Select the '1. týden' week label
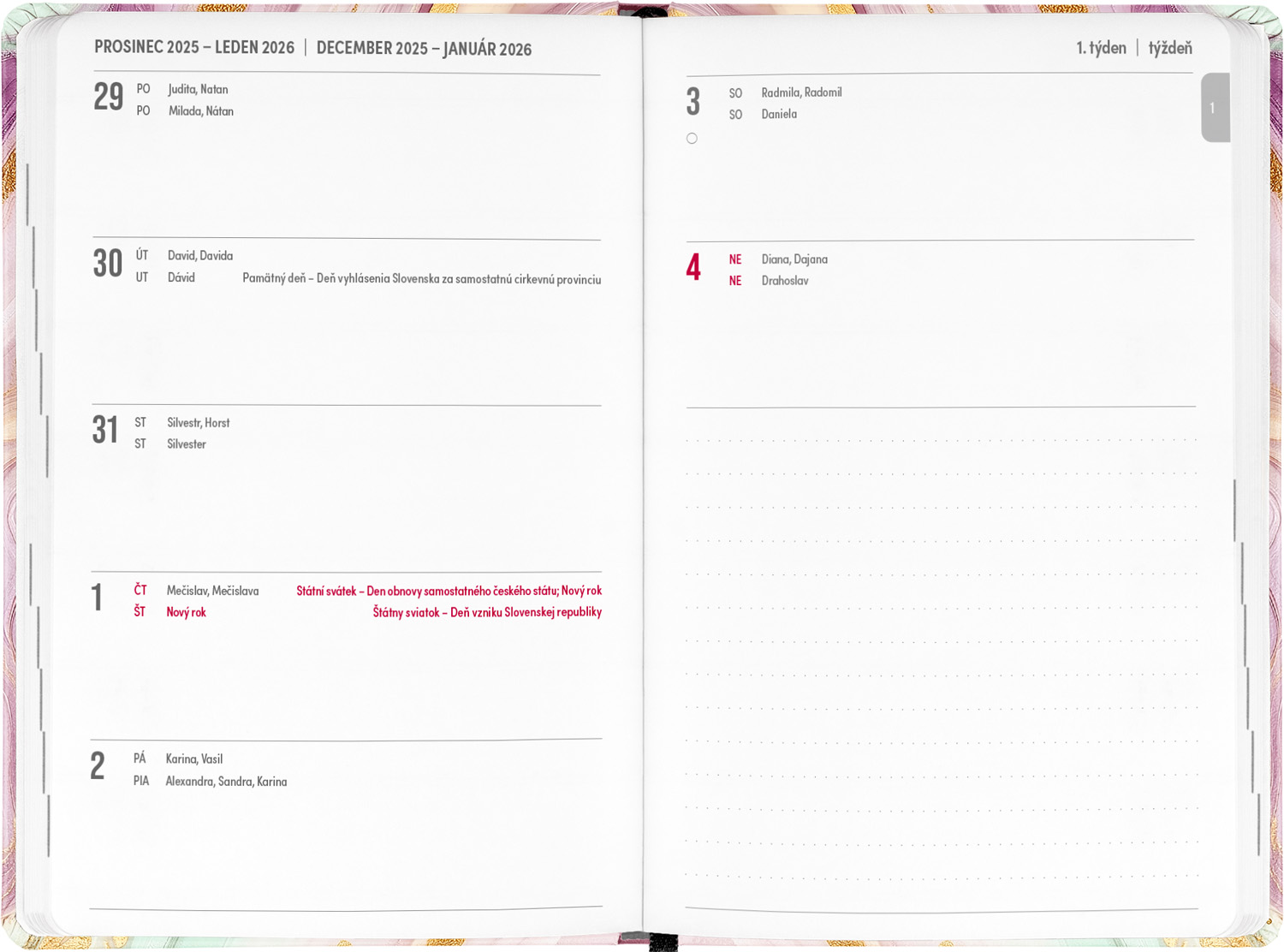1284x952 pixels. pyautogui.click(x=1101, y=48)
